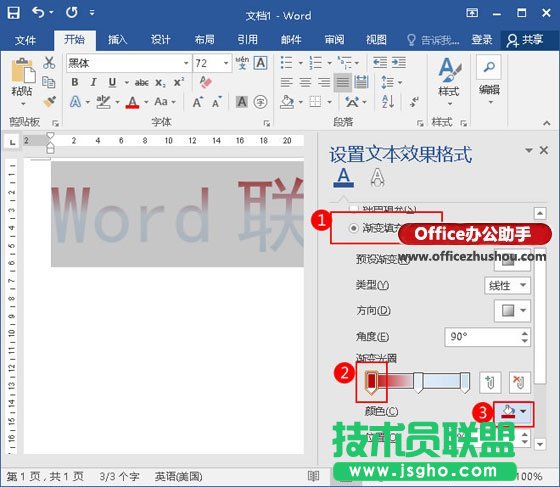Toggle superscript formatting
This screenshot has width=560, height=487.
click(179, 82)
